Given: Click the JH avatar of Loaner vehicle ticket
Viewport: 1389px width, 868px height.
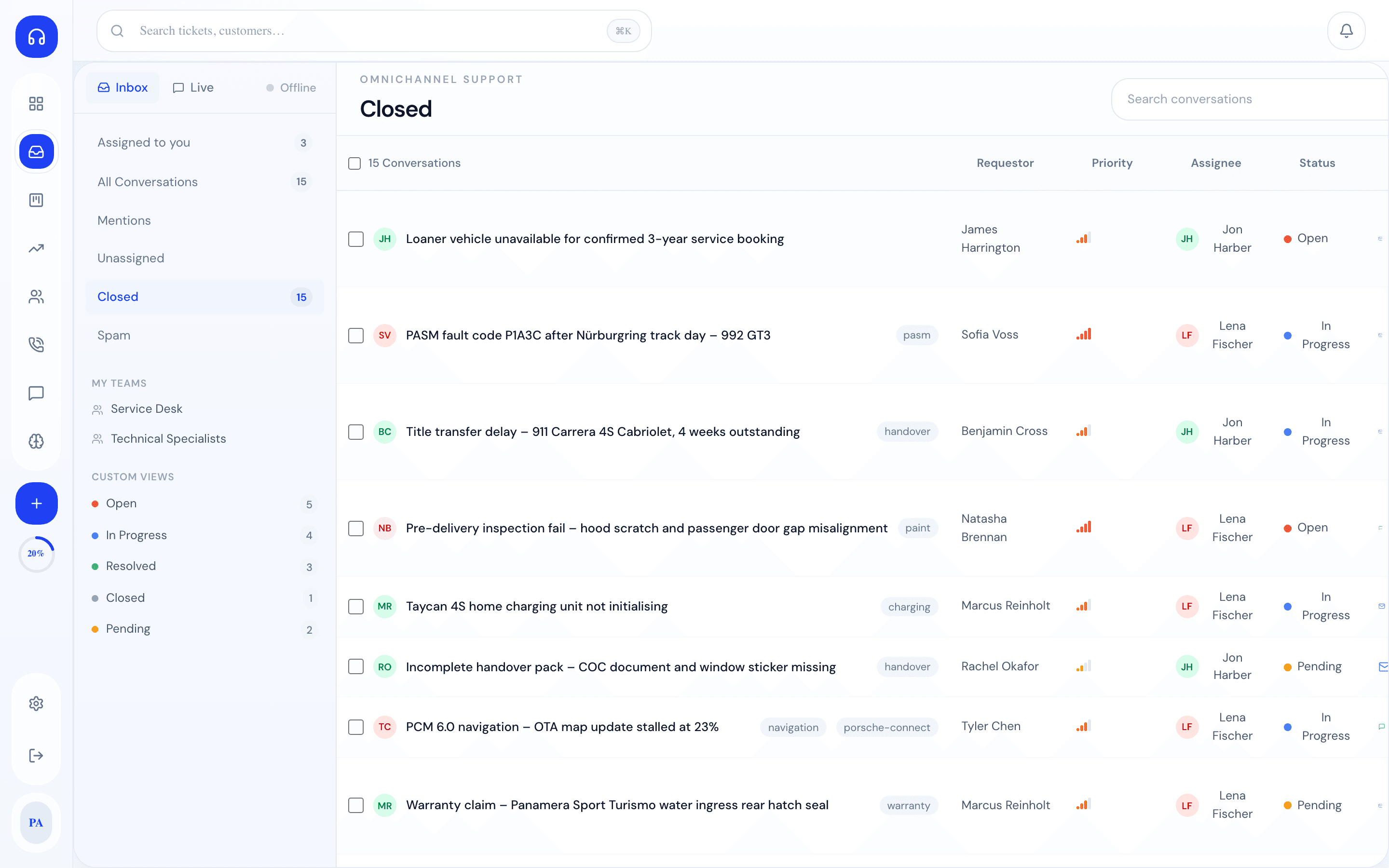Looking at the screenshot, I should 384,239.
